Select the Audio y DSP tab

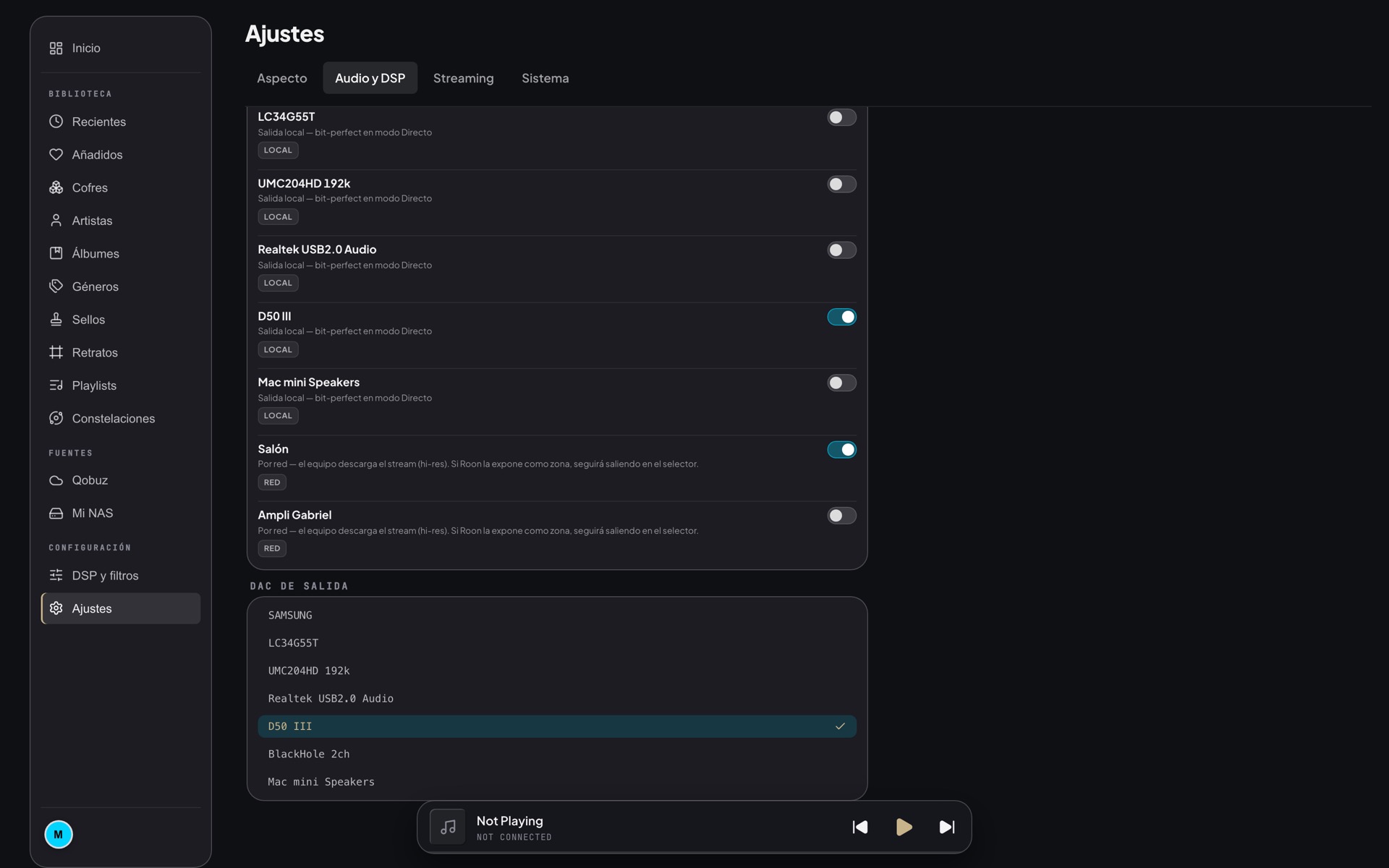pyautogui.click(x=370, y=78)
